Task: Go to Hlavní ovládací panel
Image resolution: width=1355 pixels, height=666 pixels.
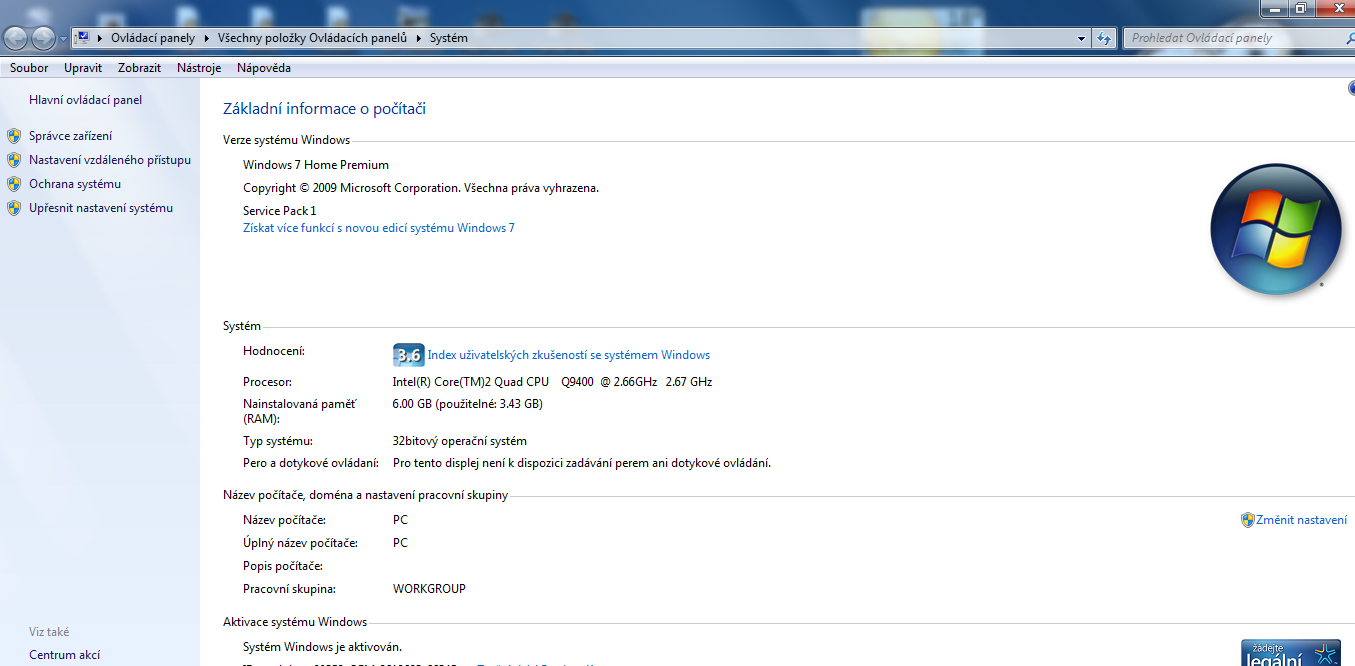Action: point(85,100)
